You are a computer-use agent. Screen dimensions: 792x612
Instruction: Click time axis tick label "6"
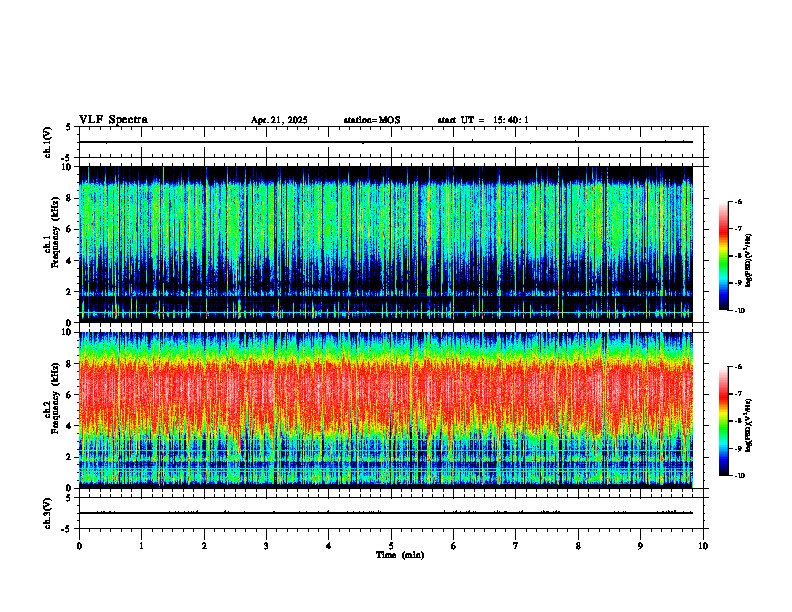454,546
